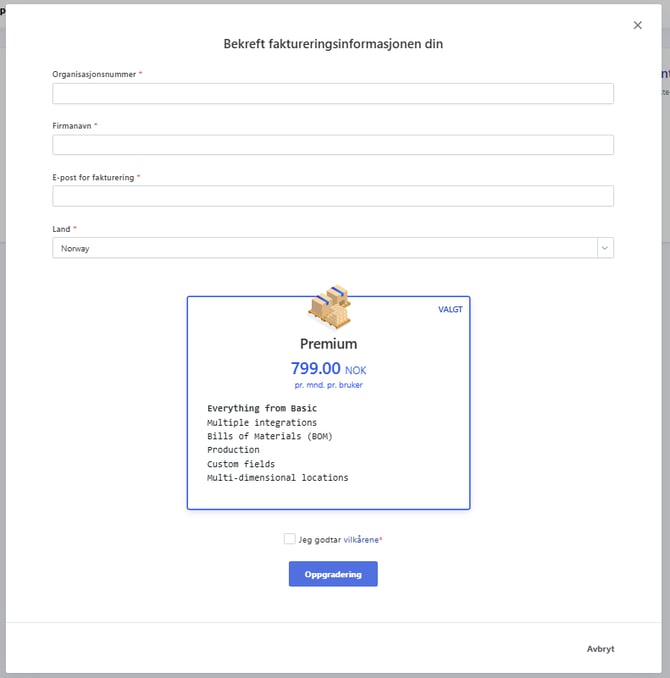Click the Premium pallet boxes icon
The width and height of the screenshot is (670, 678).
(x=329, y=307)
